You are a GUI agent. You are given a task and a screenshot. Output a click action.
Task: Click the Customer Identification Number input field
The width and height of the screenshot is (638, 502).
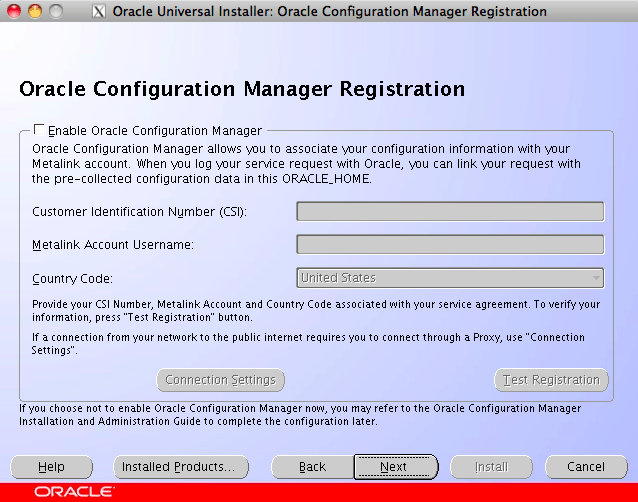coord(450,211)
